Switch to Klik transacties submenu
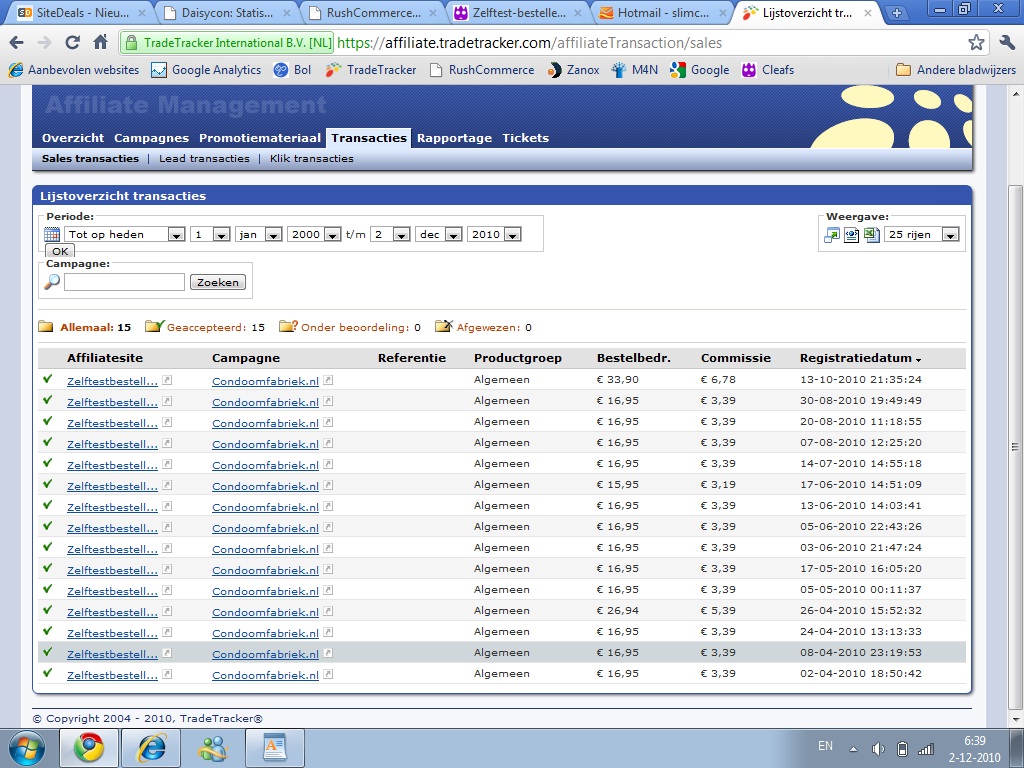This screenshot has height=768, width=1024. [x=312, y=159]
